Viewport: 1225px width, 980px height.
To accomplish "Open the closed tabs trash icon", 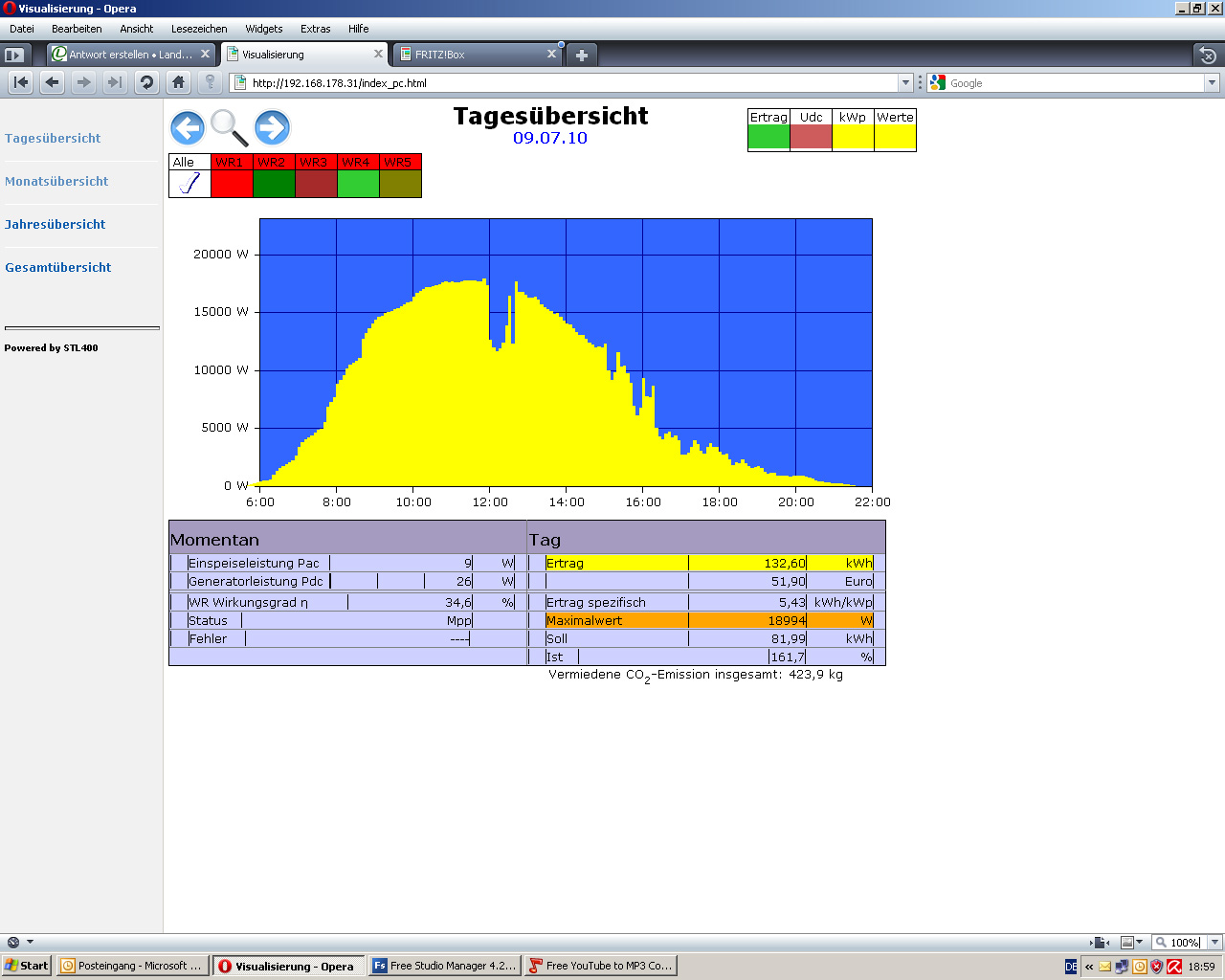I will pos(1208,55).
